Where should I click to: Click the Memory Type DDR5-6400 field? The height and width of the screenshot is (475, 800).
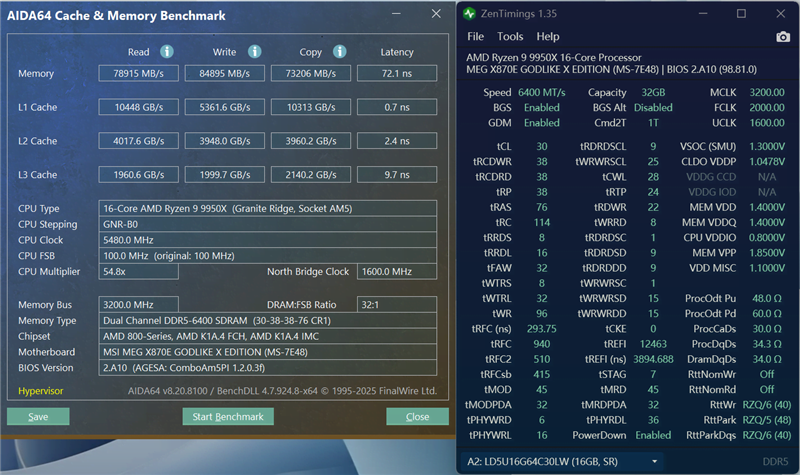267,320
